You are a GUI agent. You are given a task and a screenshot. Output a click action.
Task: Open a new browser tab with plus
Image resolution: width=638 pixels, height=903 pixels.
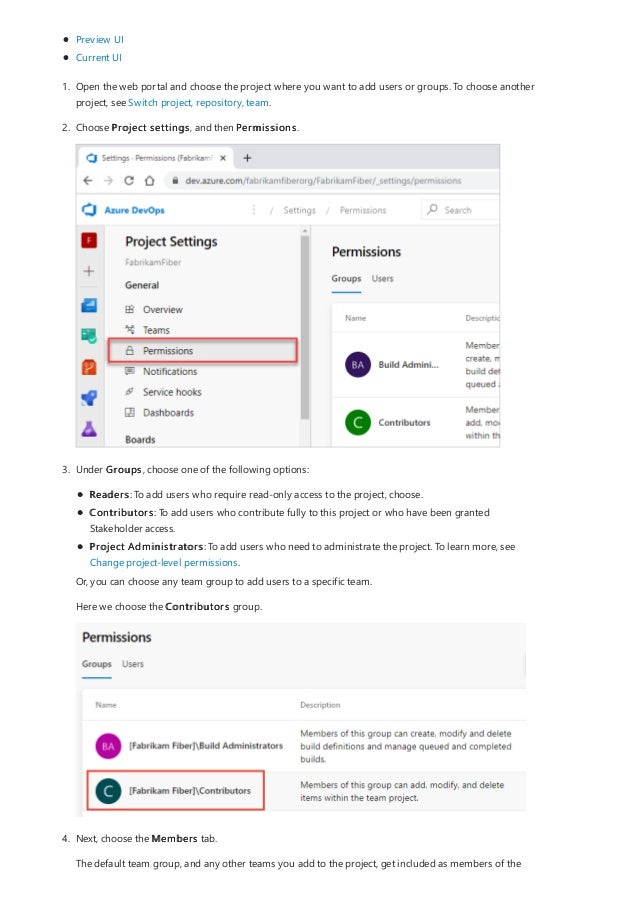coord(247,158)
